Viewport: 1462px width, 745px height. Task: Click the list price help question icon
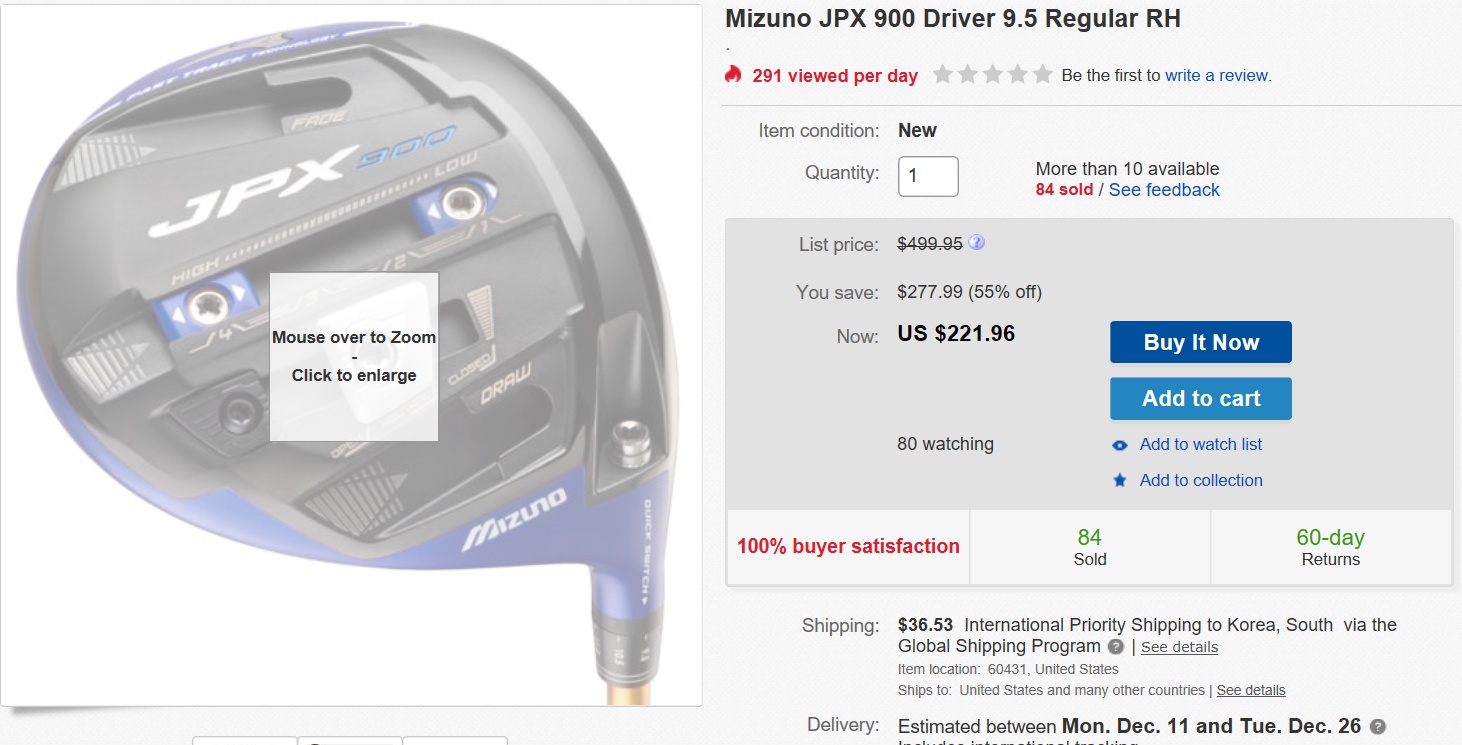coord(977,243)
